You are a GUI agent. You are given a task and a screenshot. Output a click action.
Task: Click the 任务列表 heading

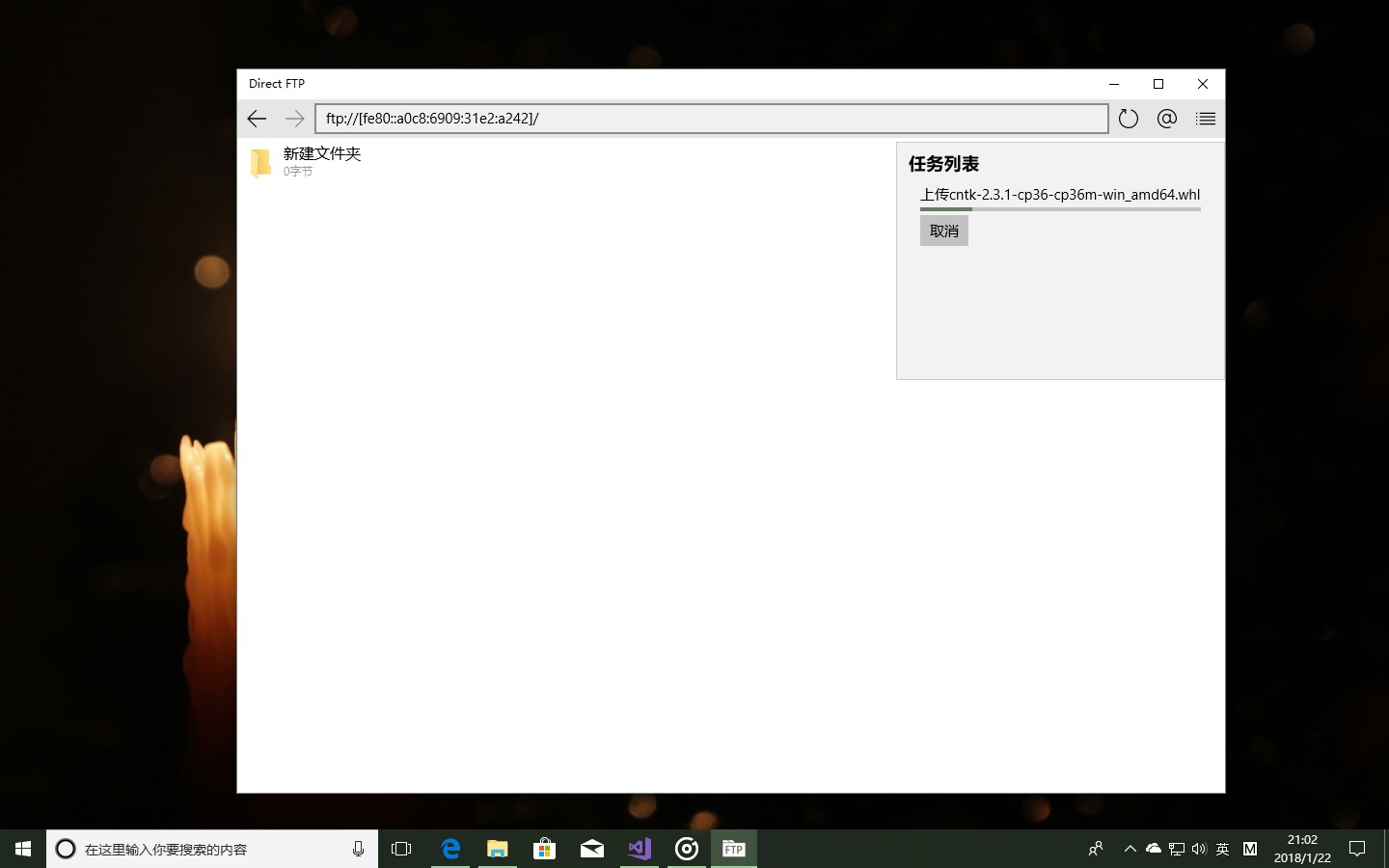point(943,164)
